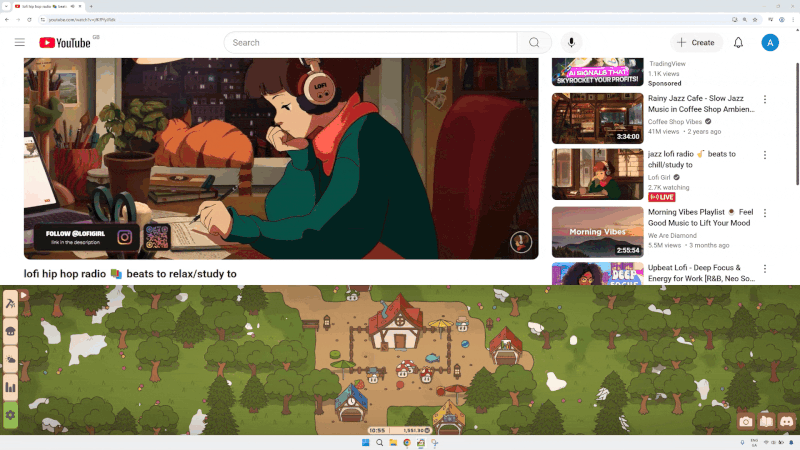The width and height of the screenshot is (800, 450).
Task: Reload the YouTube page
Action: click(29, 19)
